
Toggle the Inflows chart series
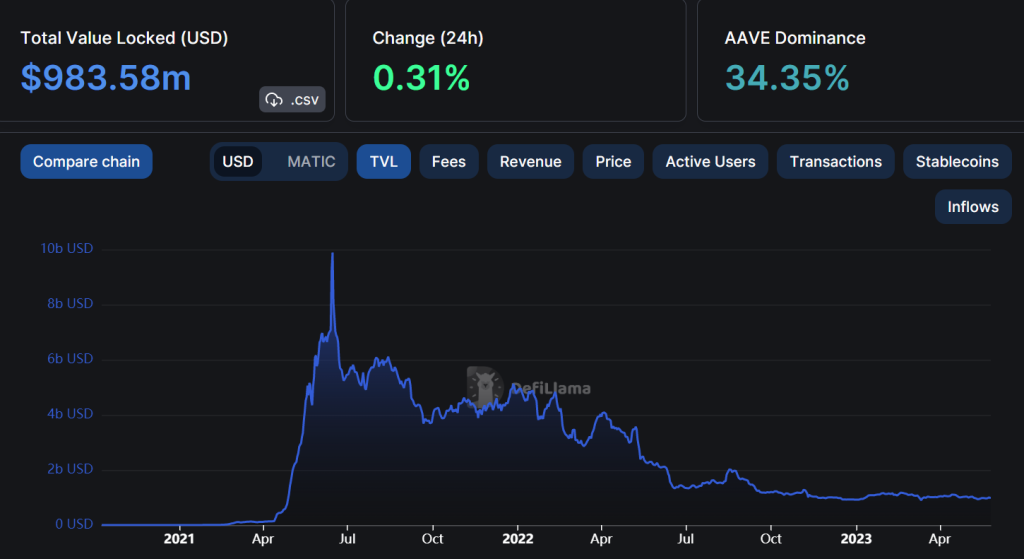[973, 206]
